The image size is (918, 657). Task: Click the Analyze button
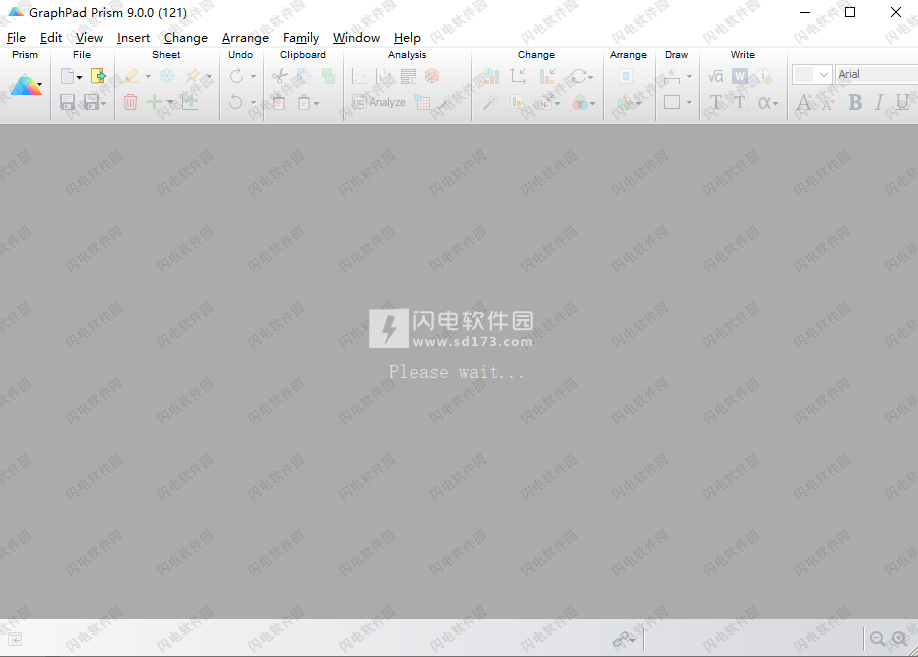[x=379, y=102]
